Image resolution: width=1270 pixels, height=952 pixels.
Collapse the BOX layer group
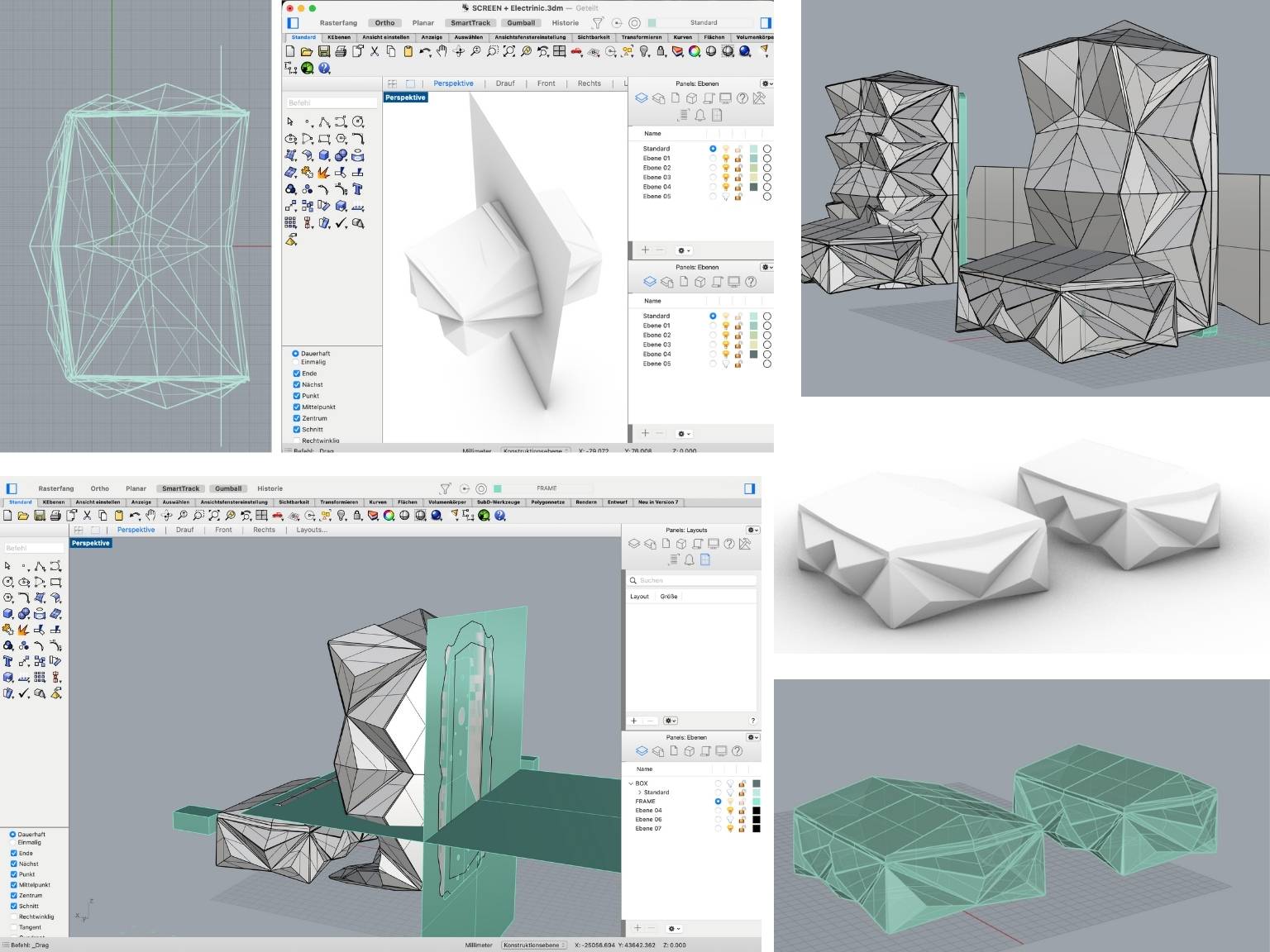click(x=631, y=783)
